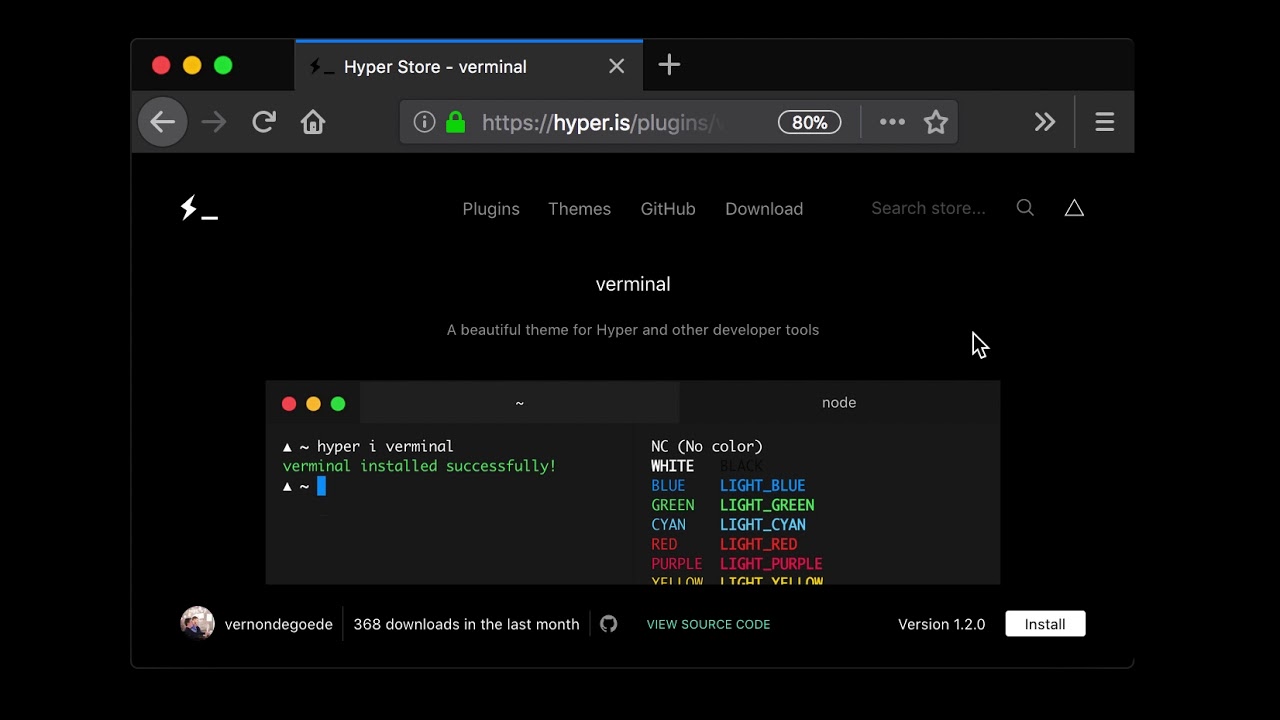The image size is (1280, 720).
Task: Reload the page with the refresh icon
Action: (x=264, y=122)
